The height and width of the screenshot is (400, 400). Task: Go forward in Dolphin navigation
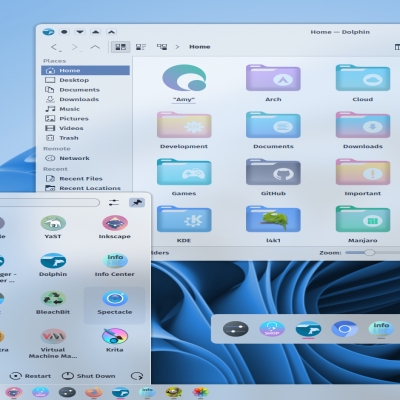click(x=75, y=47)
